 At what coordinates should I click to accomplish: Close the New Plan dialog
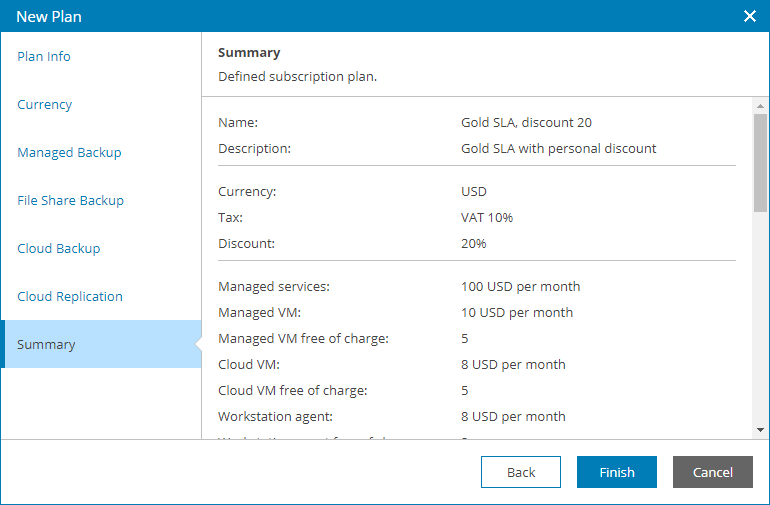click(x=750, y=16)
